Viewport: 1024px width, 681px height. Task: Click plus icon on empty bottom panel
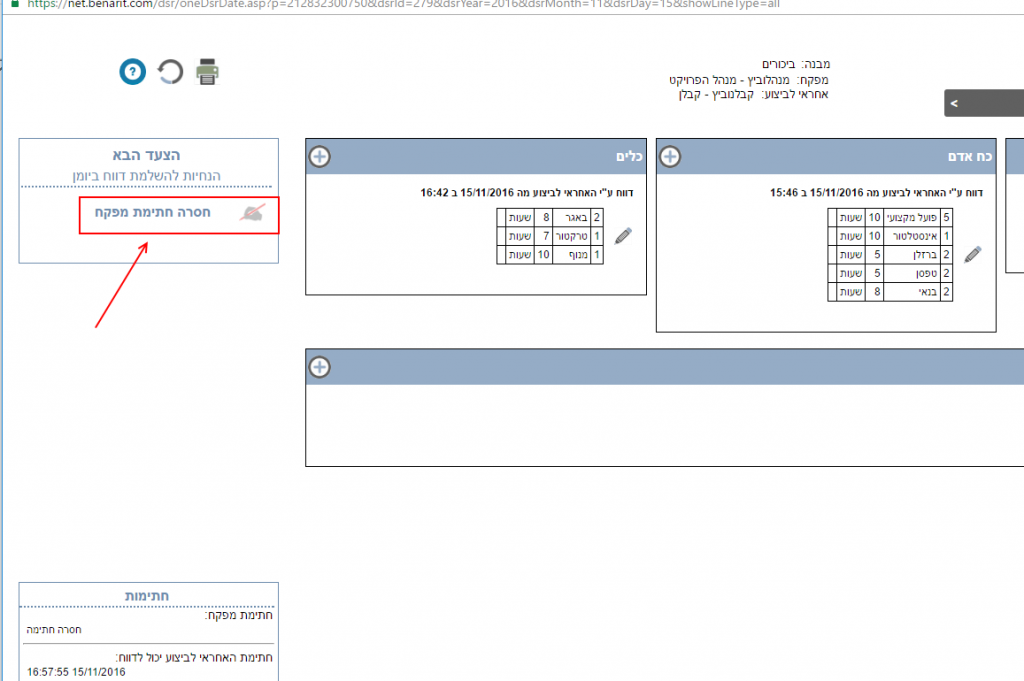click(319, 367)
